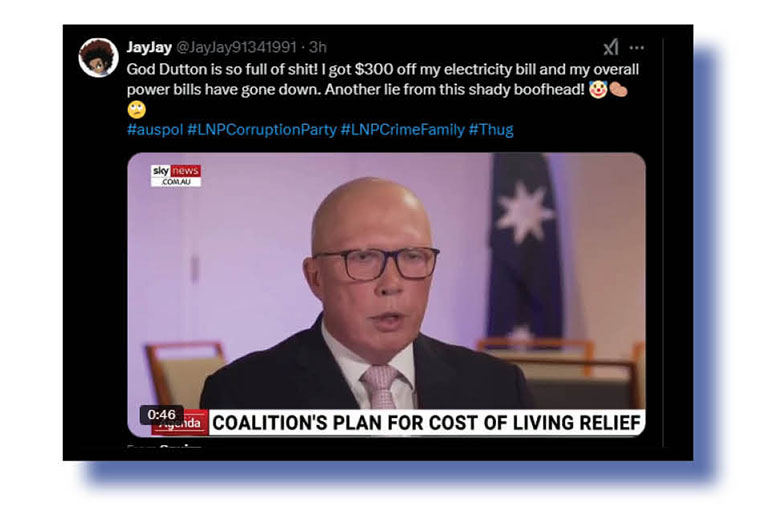The width and height of the screenshot is (765, 516).
Task: Click the JayJay display name
Action: [x=149, y=47]
